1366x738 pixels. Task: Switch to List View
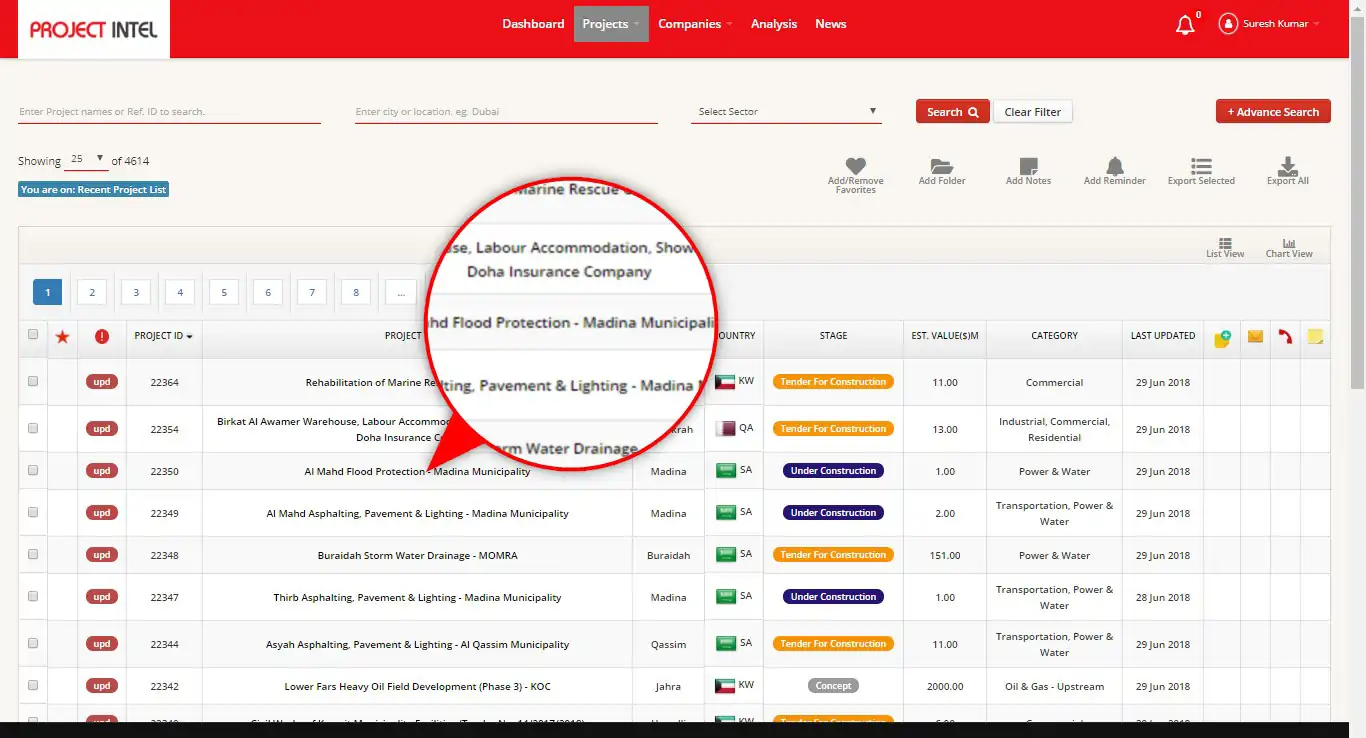[1225, 248]
